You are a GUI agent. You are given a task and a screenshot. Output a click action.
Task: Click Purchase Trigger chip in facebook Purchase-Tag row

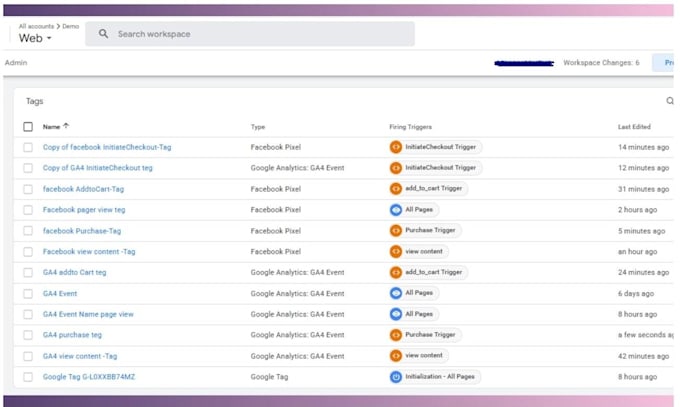point(425,230)
